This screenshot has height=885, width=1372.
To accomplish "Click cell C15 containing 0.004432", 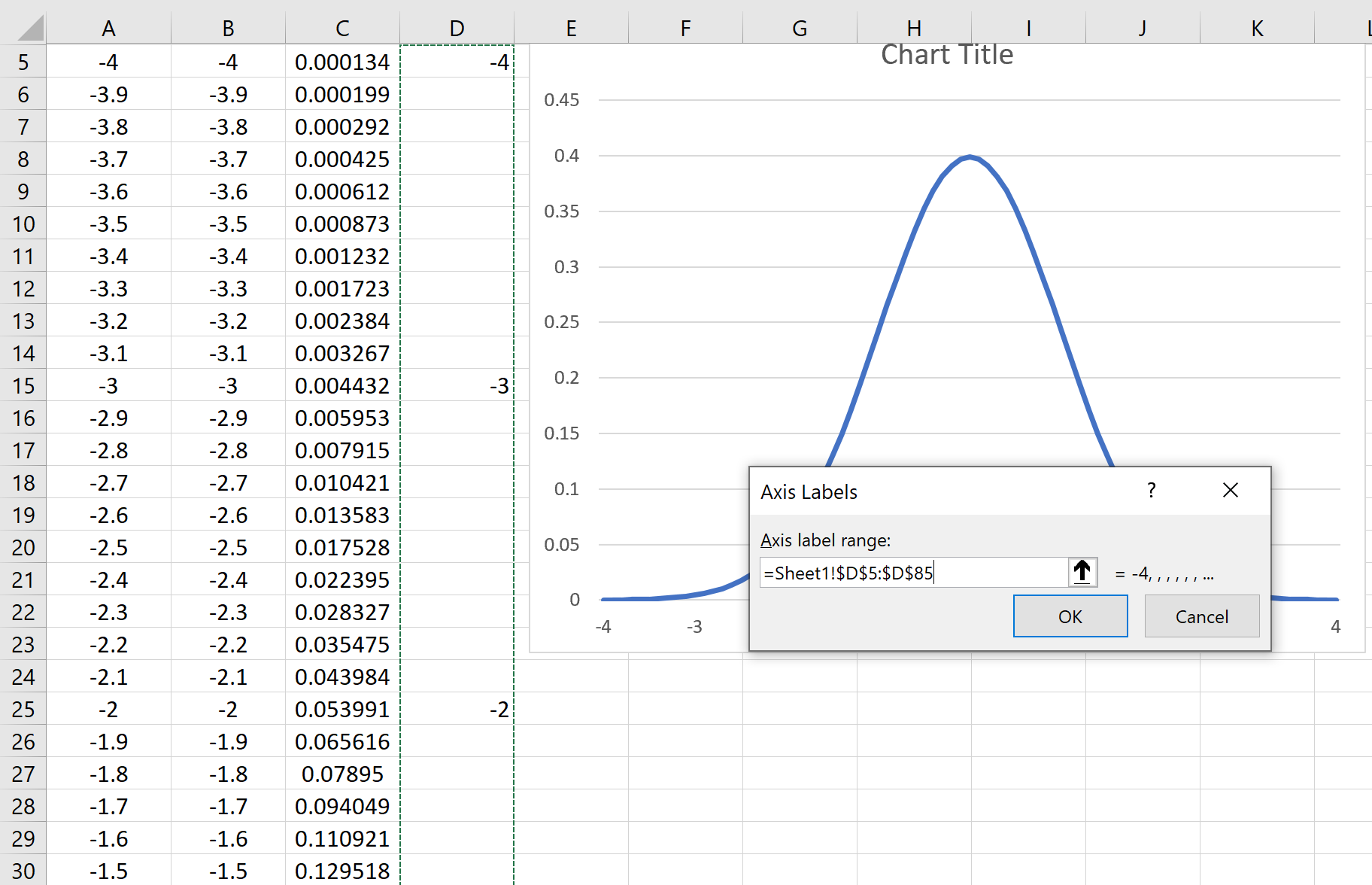I will tap(342, 385).
